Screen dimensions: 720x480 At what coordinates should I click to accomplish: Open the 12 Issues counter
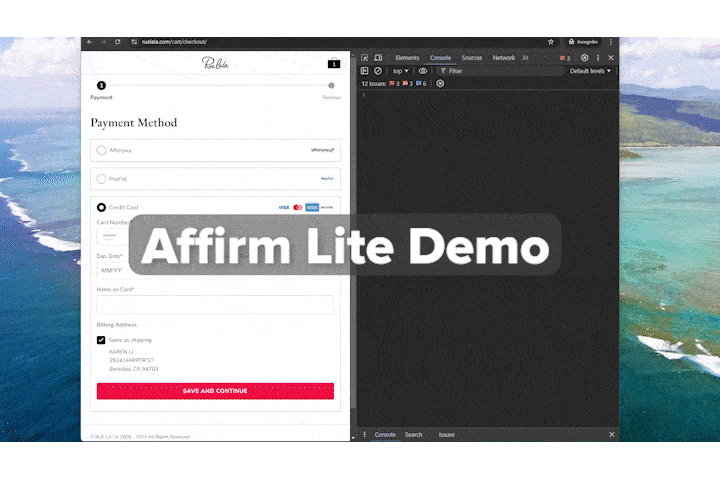point(394,84)
